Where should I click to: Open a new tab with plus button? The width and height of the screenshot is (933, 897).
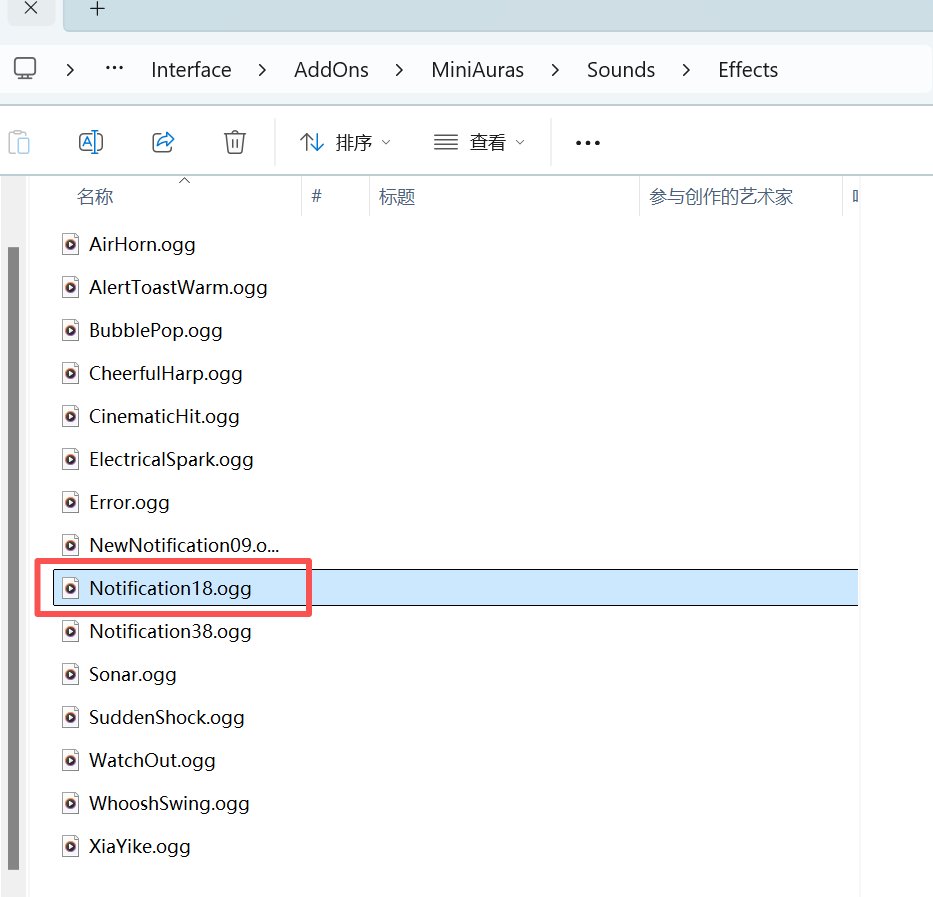click(x=97, y=9)
